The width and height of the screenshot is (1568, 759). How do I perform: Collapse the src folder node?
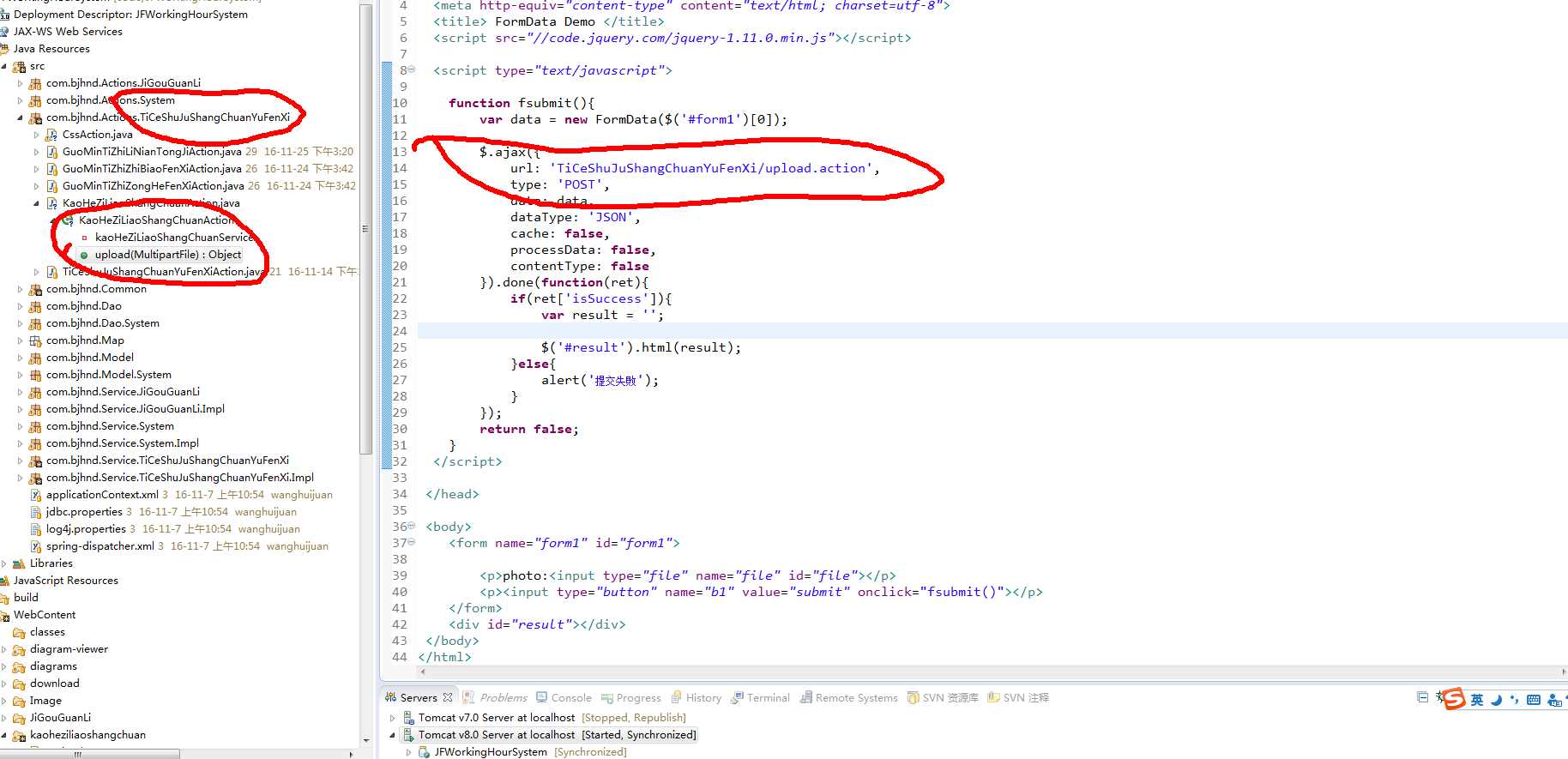(x=4, y=66)
